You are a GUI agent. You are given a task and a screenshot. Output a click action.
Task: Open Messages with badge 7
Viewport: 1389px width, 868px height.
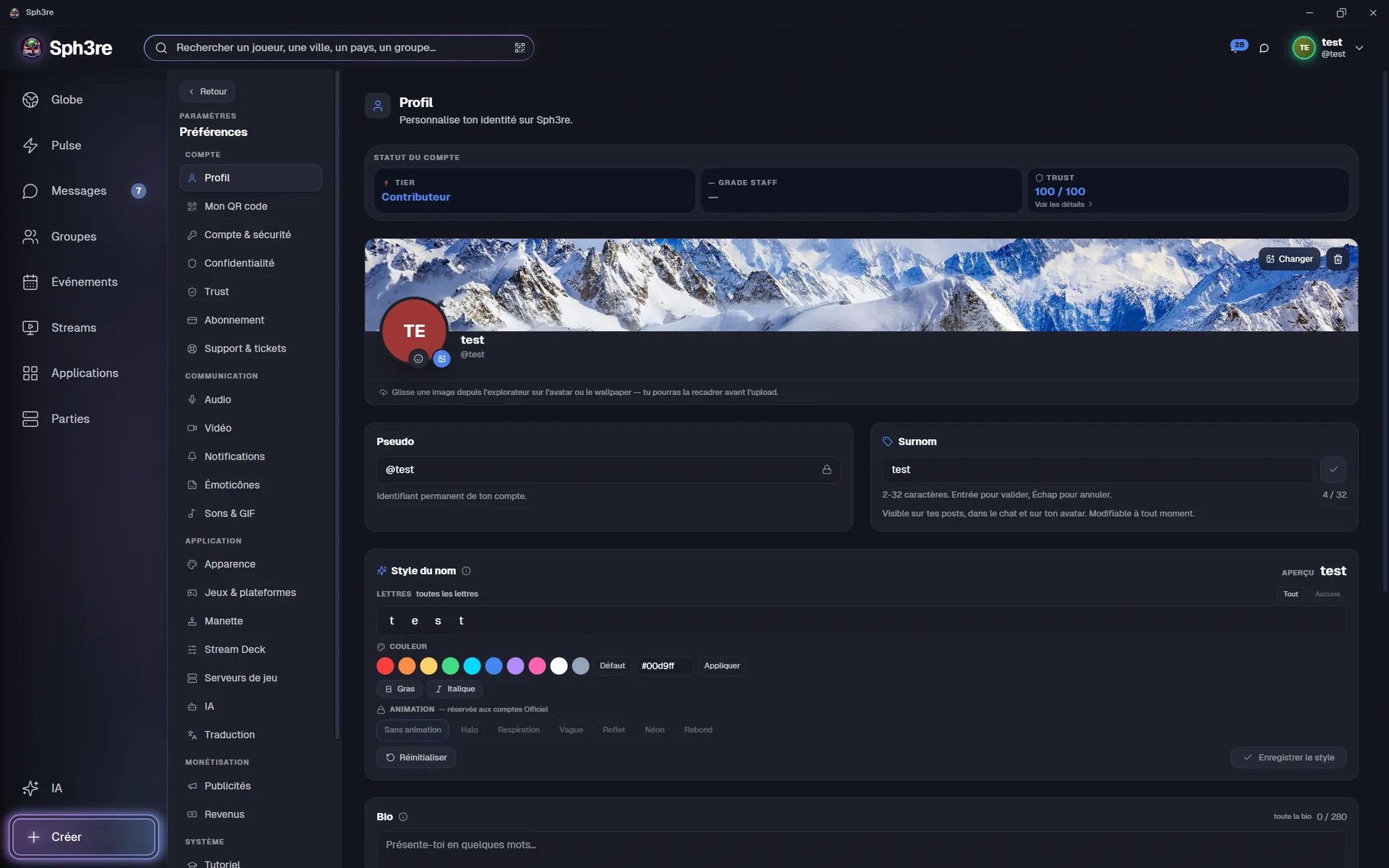tap(84, 191)
